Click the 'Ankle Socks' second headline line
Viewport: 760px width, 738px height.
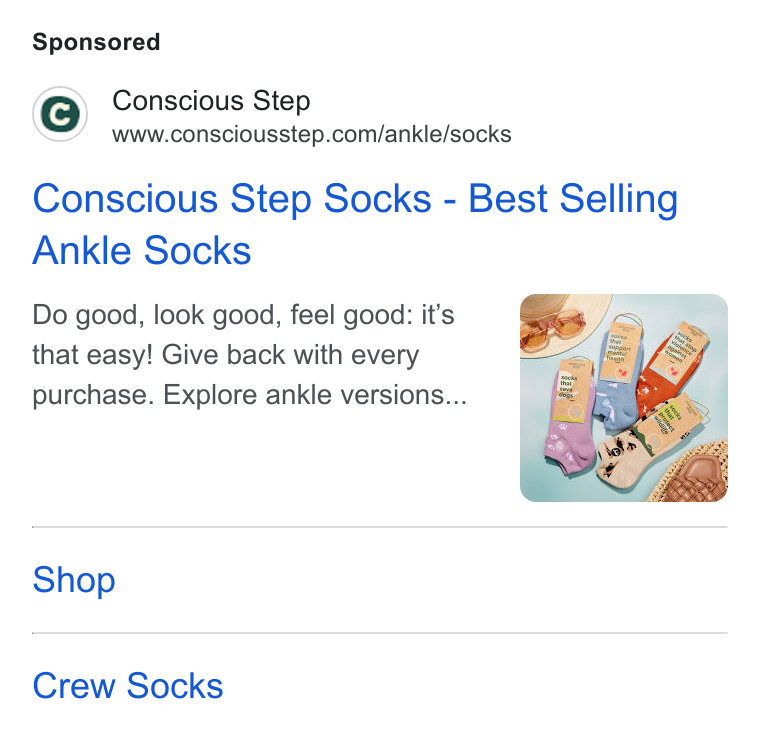142,251
